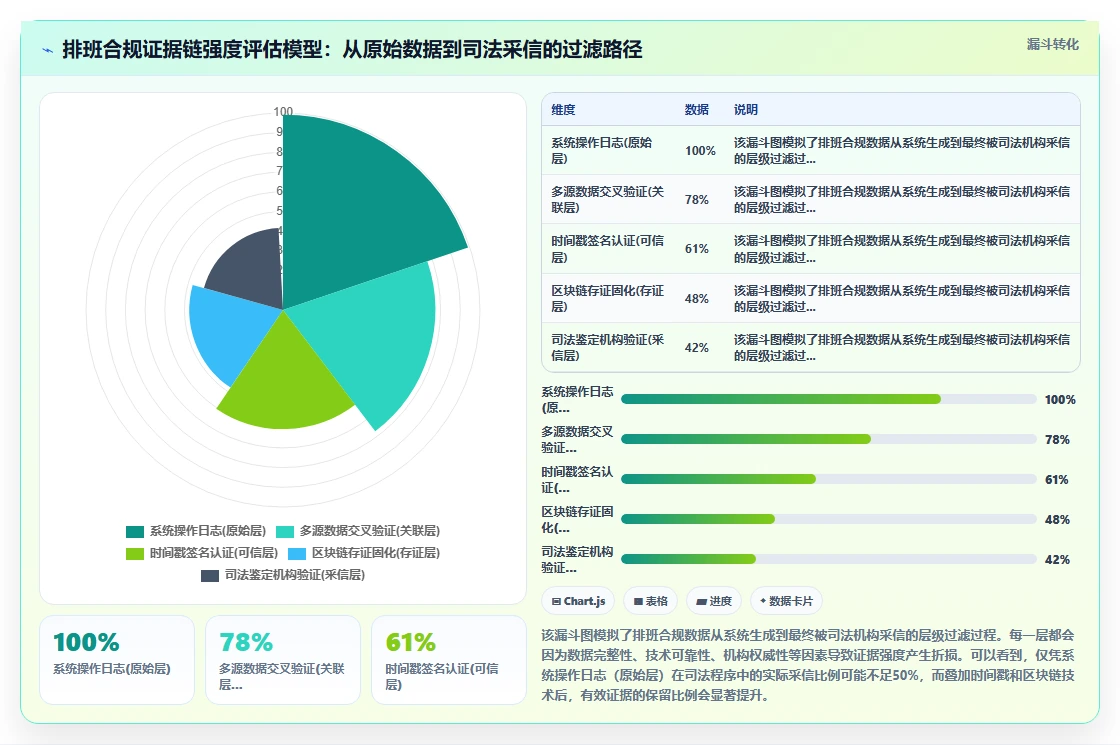Select the 进度 tag
Viewport: 1120px width, 745px height.
tap(714, 601)
